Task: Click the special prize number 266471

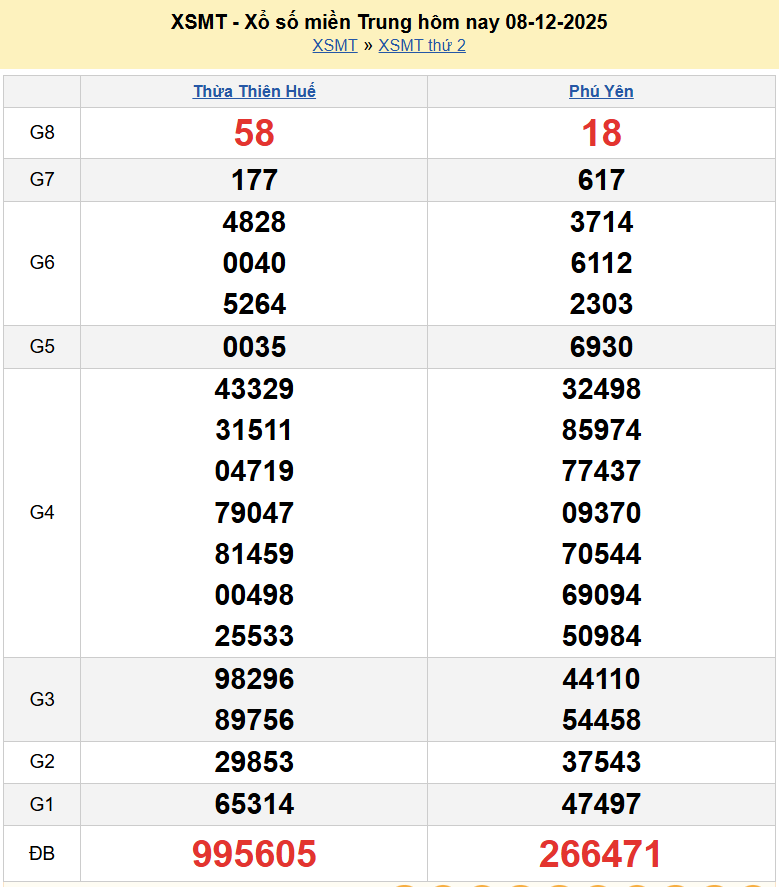Action: click(601, 854)
